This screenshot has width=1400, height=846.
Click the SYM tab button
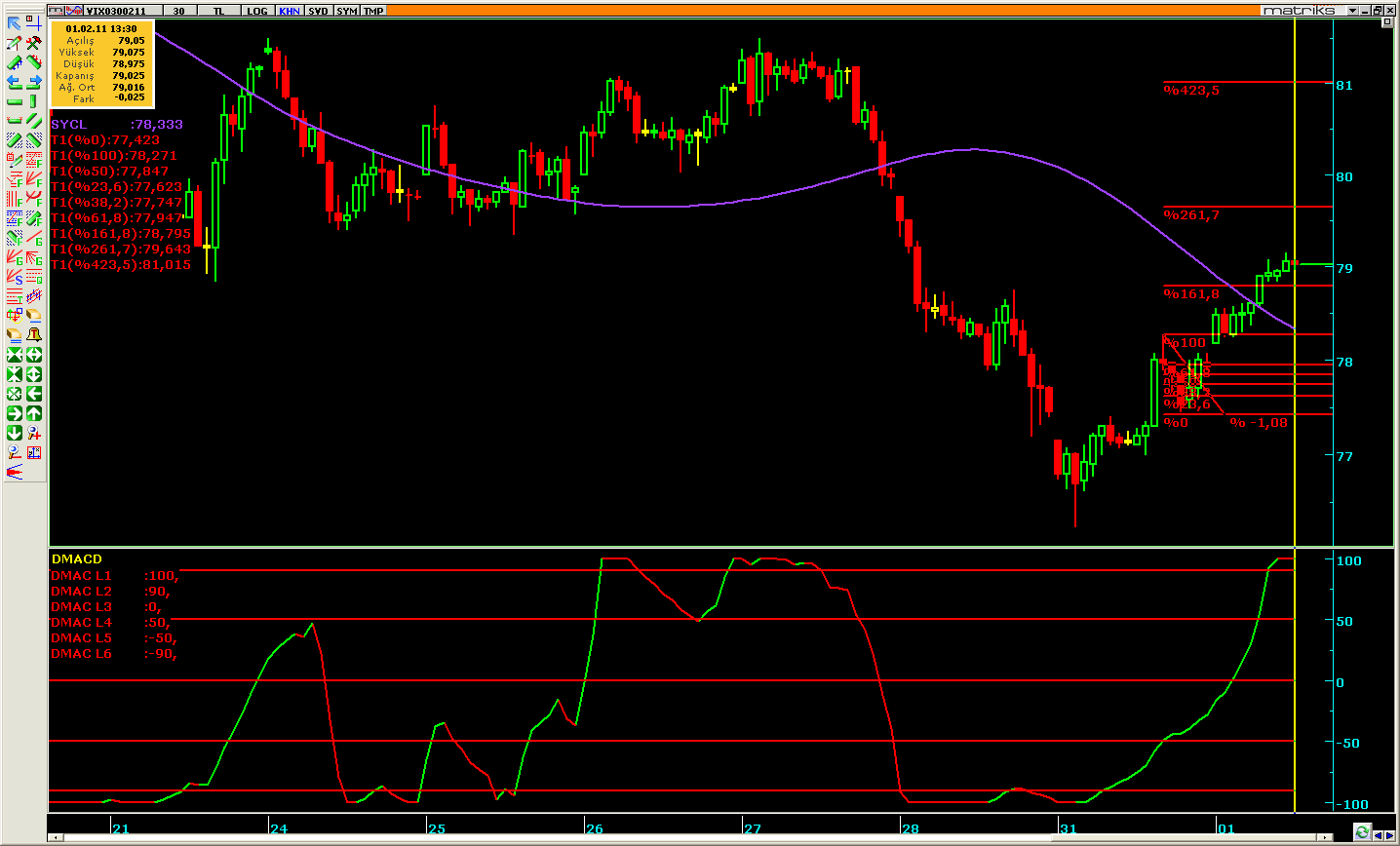pyautogui.click(x=346, y=11)
